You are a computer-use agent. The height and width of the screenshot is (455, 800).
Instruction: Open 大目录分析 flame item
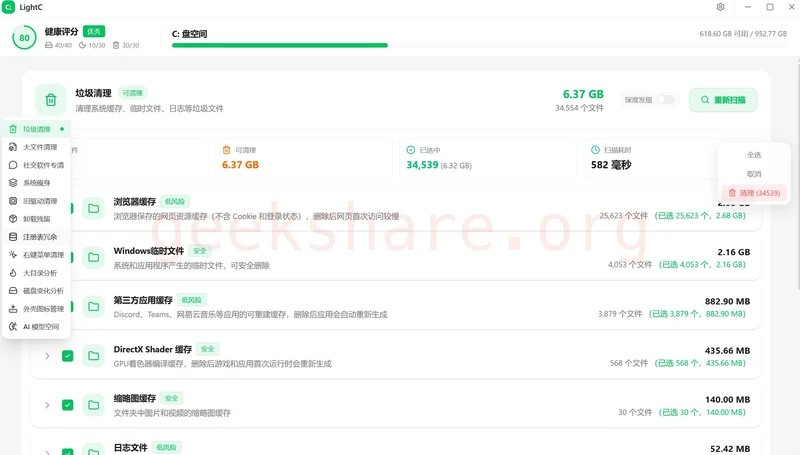click(x=36, y=273)
